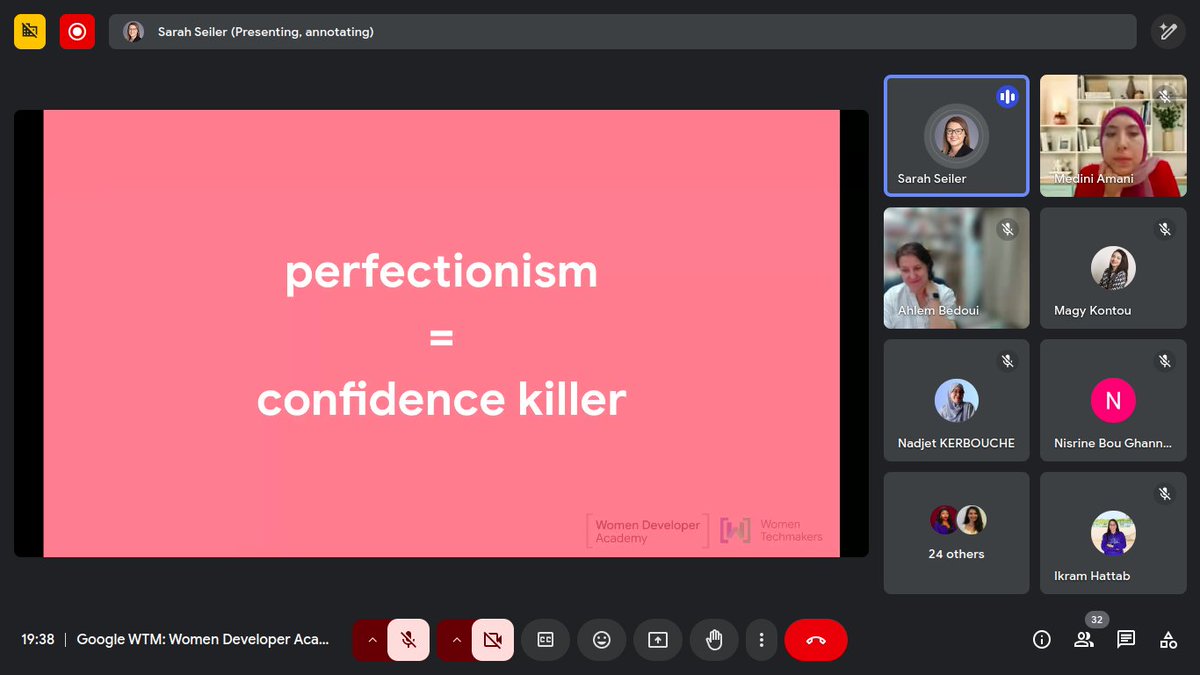Open more options three-dot menu
This screenshot has width=1200, height=675.
click(x=761, y=640)
